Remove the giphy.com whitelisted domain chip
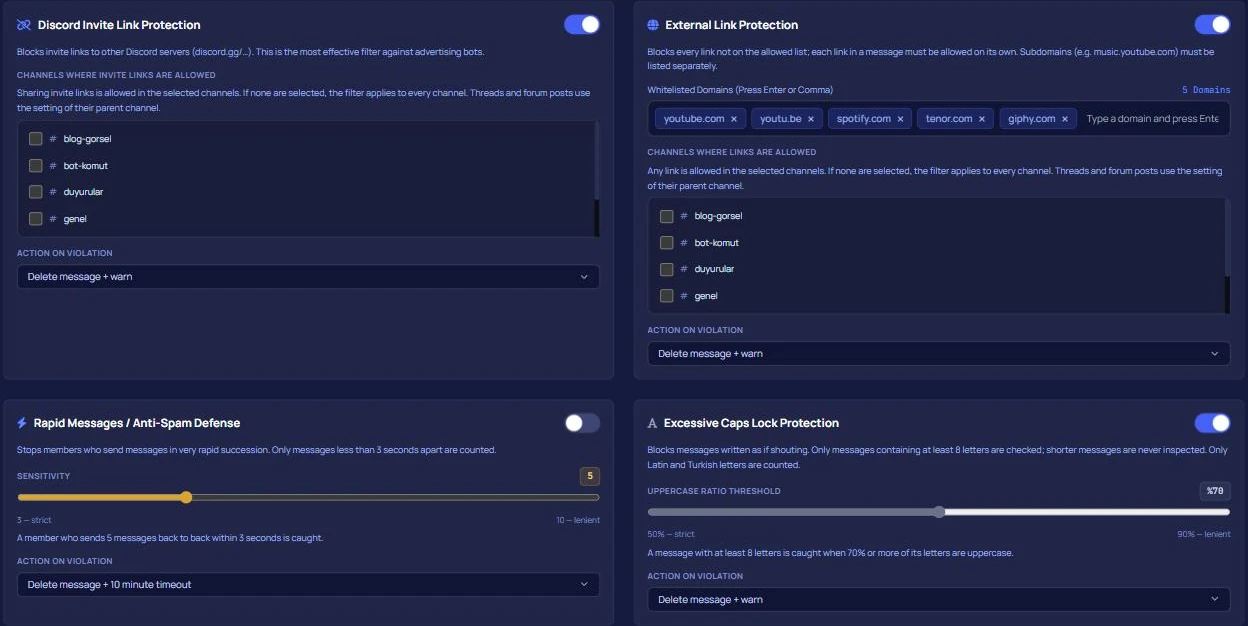1248x626 pixels. [1064, 119]
